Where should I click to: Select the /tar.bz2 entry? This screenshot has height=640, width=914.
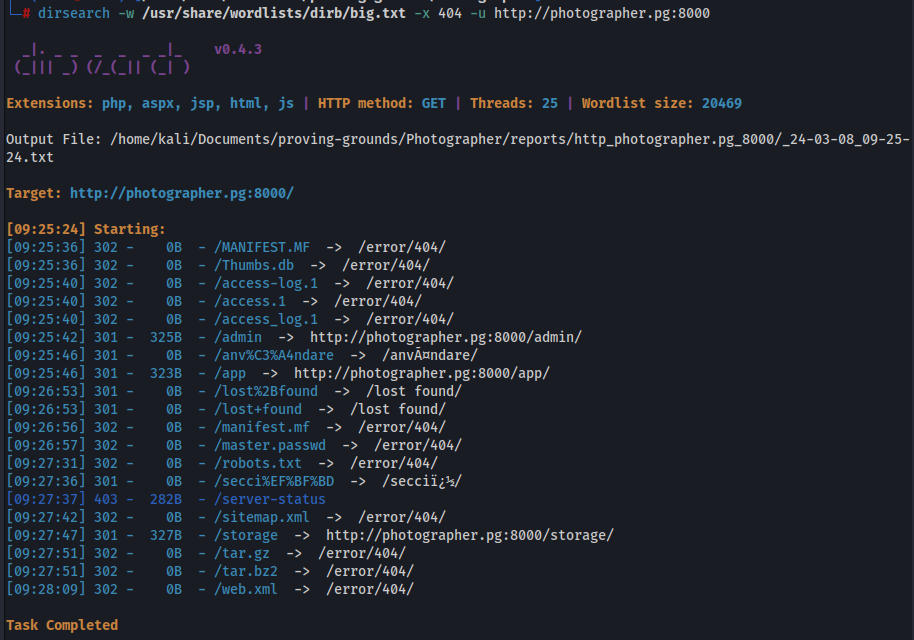[245, 571]
